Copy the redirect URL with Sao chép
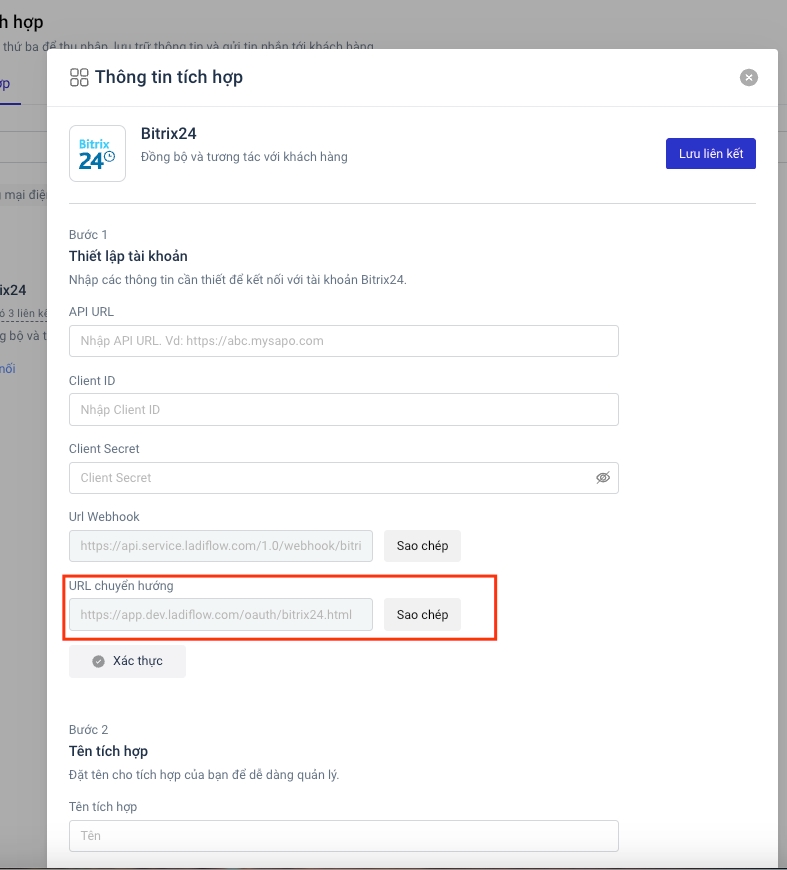787x870 pixels. (422, 615)
